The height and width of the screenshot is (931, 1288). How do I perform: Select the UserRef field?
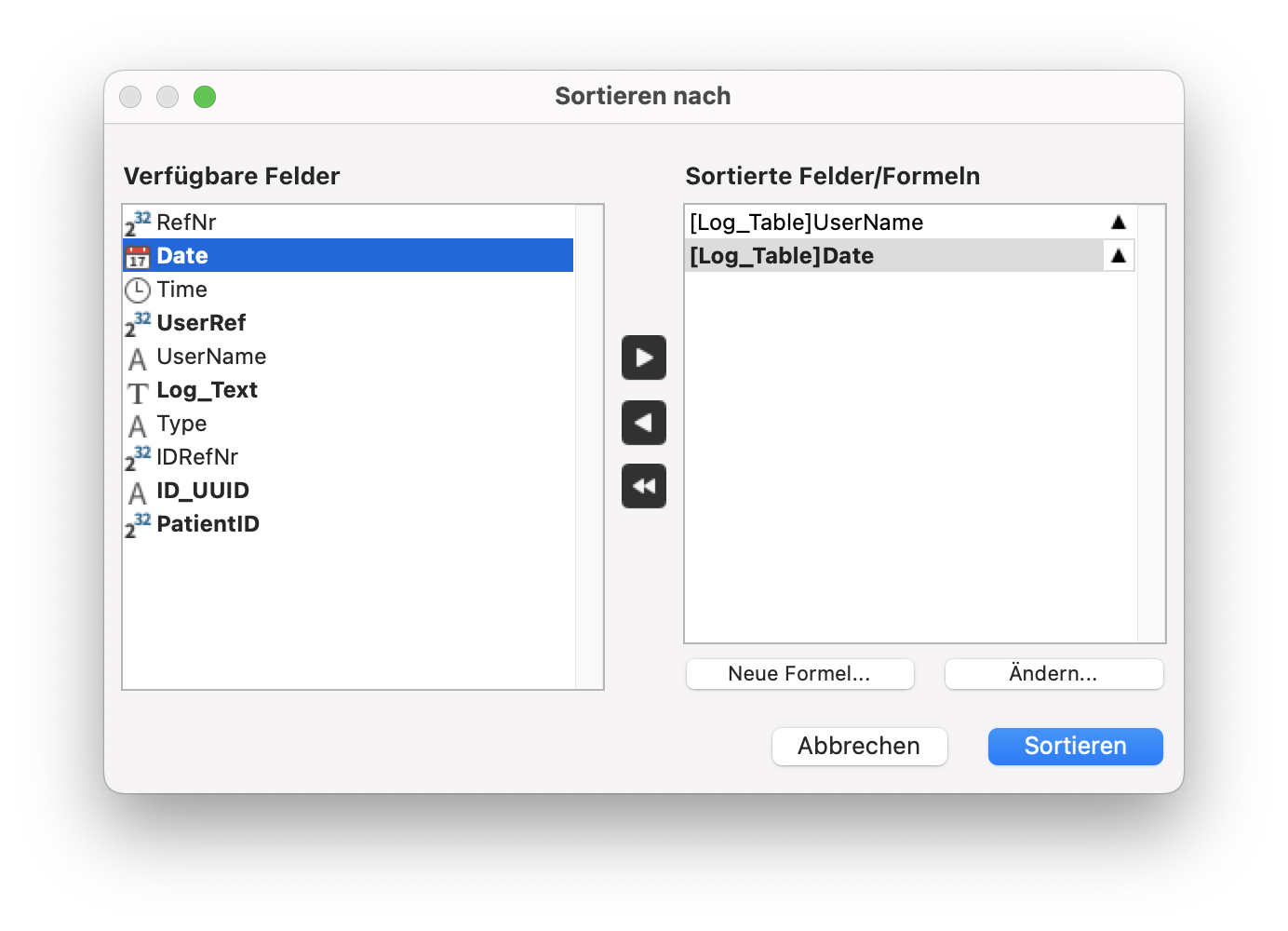tap(201, 323)
